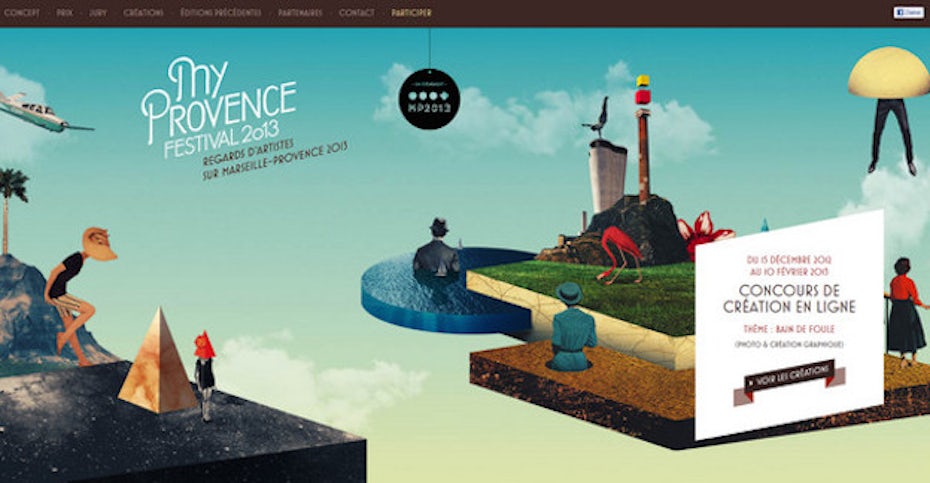Open the Créations section
930x483 pixels.
[x=143, y=13]
